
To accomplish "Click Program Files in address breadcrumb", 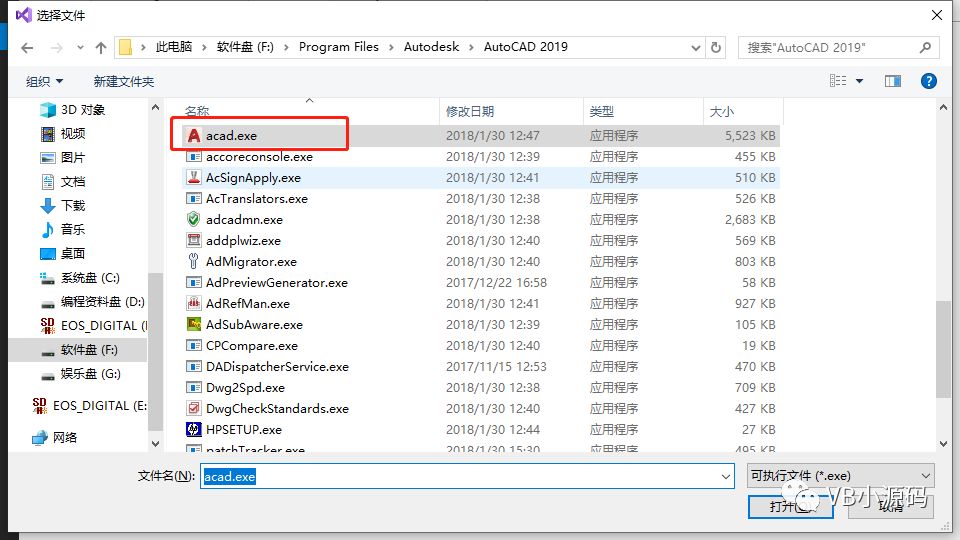I will tap(339, 47).
